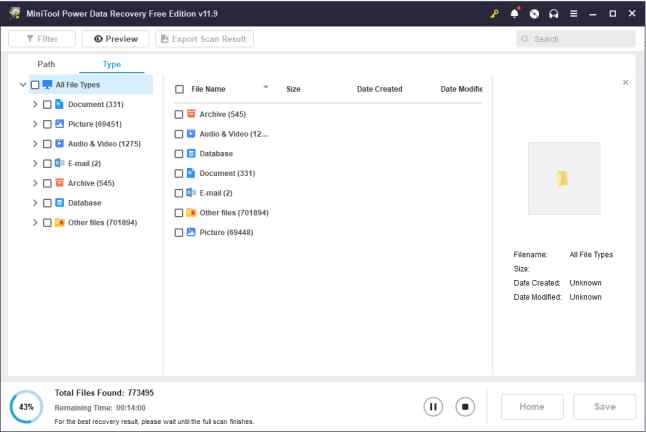Screen dimensions: 646x432
Task: Pause the scan
Action: point(433,406)
